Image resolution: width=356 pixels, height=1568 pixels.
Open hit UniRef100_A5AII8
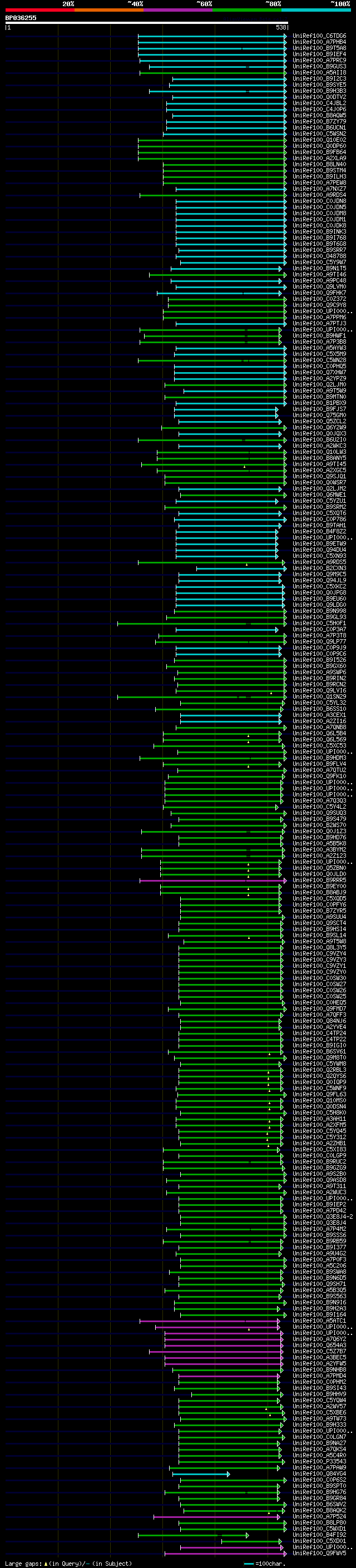[x=319, y=72]
